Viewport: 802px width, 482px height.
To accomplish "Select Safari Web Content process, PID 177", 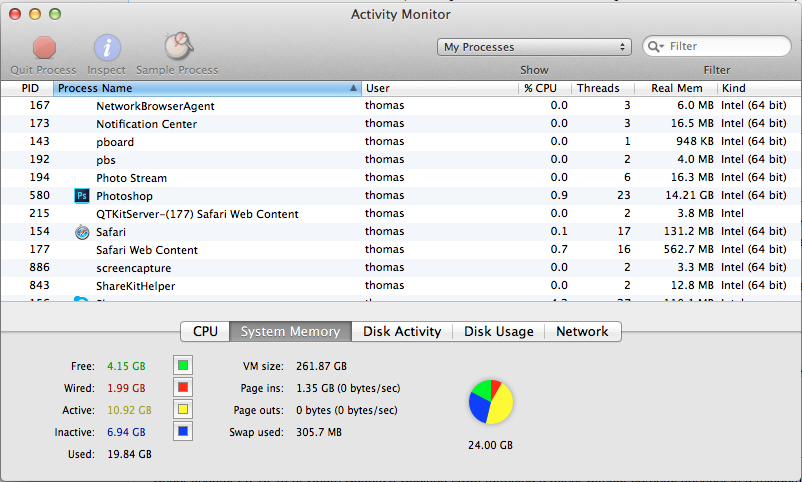I will coord(147,250).
